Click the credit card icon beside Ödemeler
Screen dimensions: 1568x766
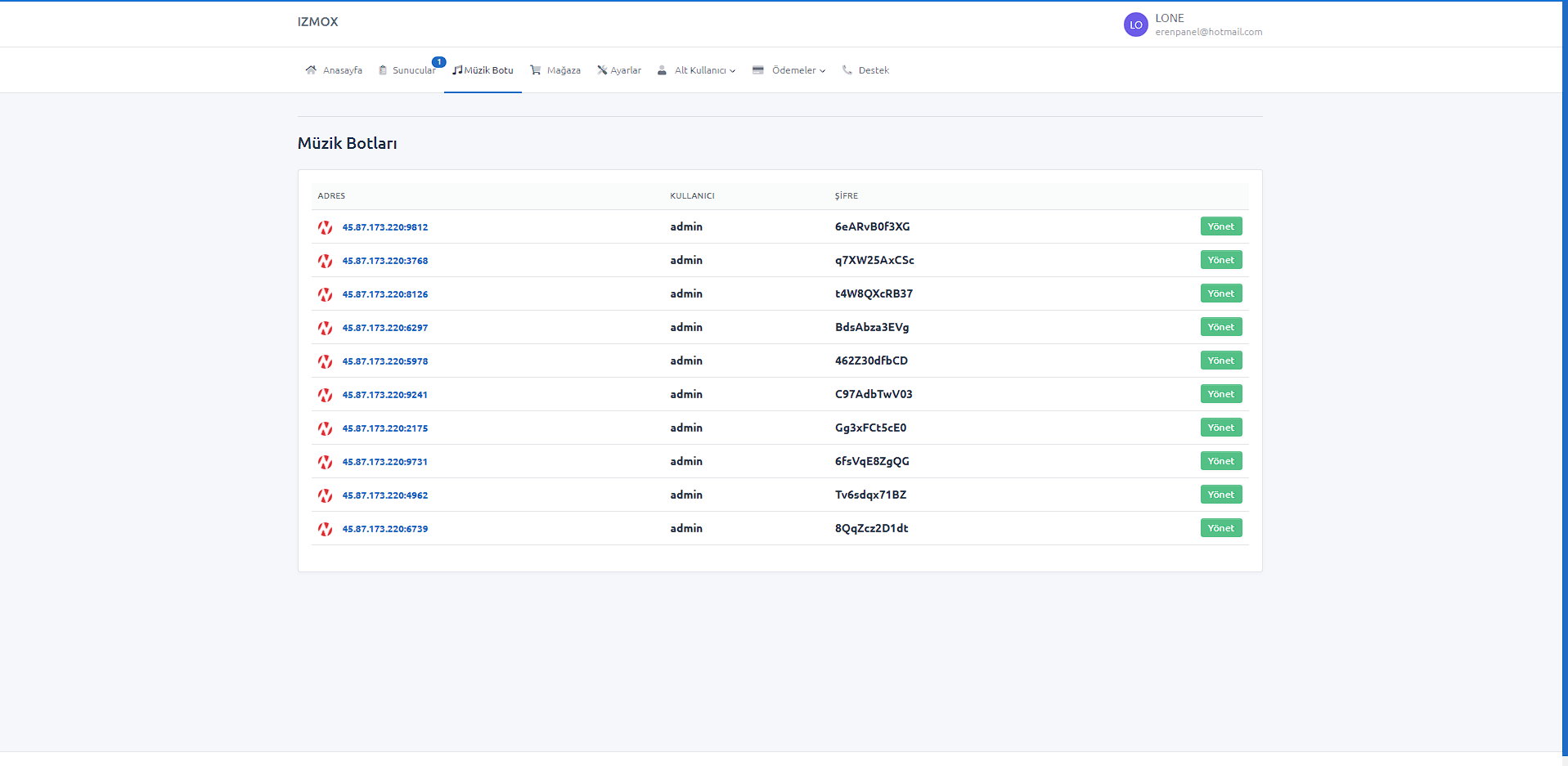[x=758, y=70]
